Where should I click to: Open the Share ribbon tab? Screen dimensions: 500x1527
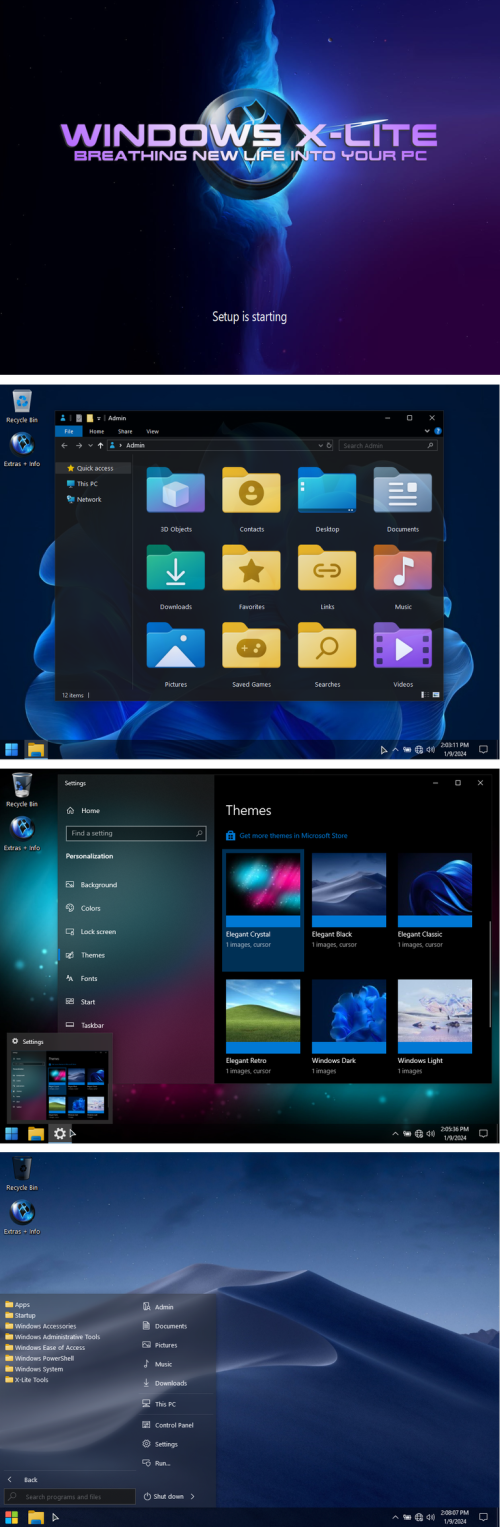click(125, 431)
